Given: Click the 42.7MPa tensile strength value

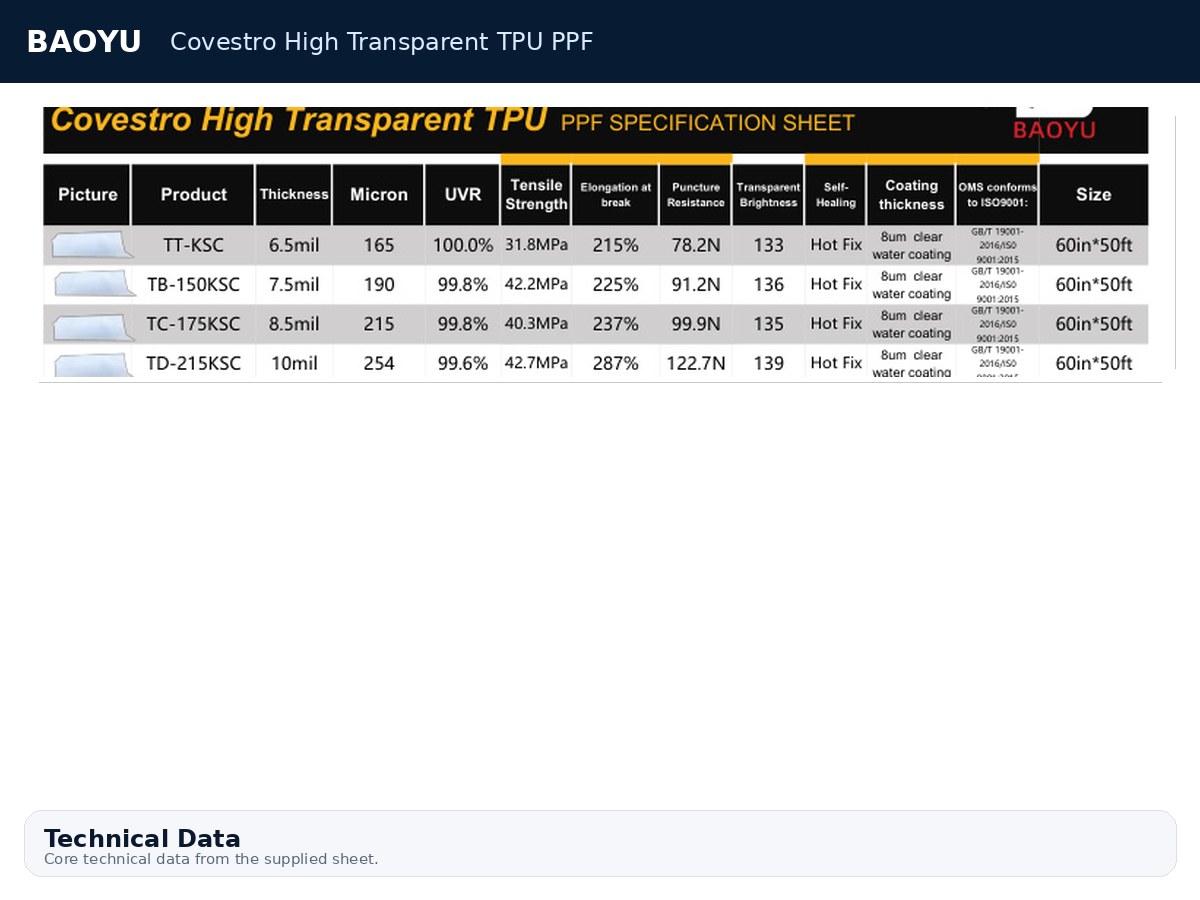Looking at the screenshot, I should coord(536,363).
